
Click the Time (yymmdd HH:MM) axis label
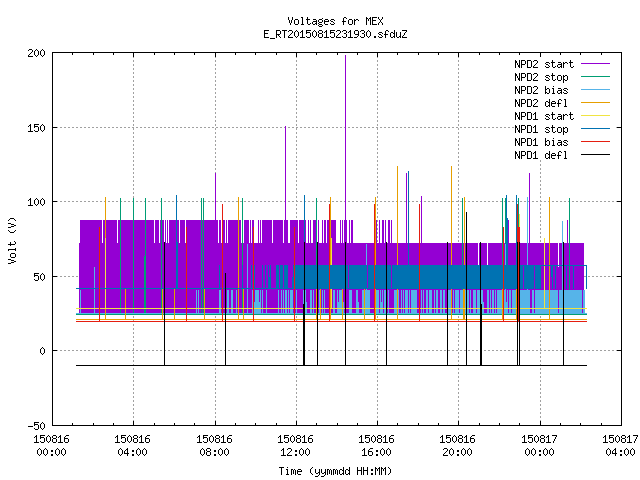tap(335, 471)
